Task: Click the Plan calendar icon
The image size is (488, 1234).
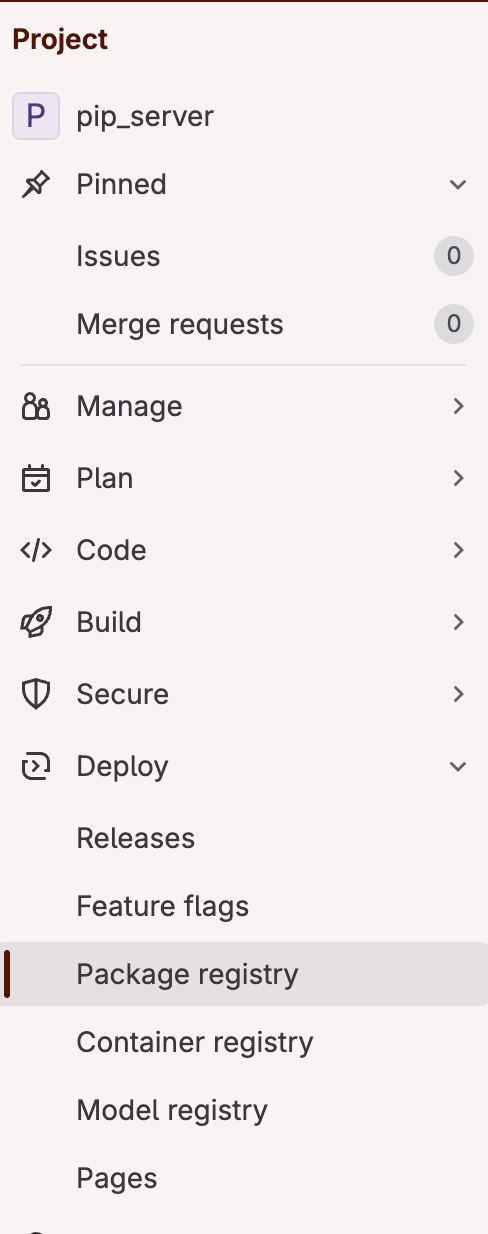Action: click(36, 478)
